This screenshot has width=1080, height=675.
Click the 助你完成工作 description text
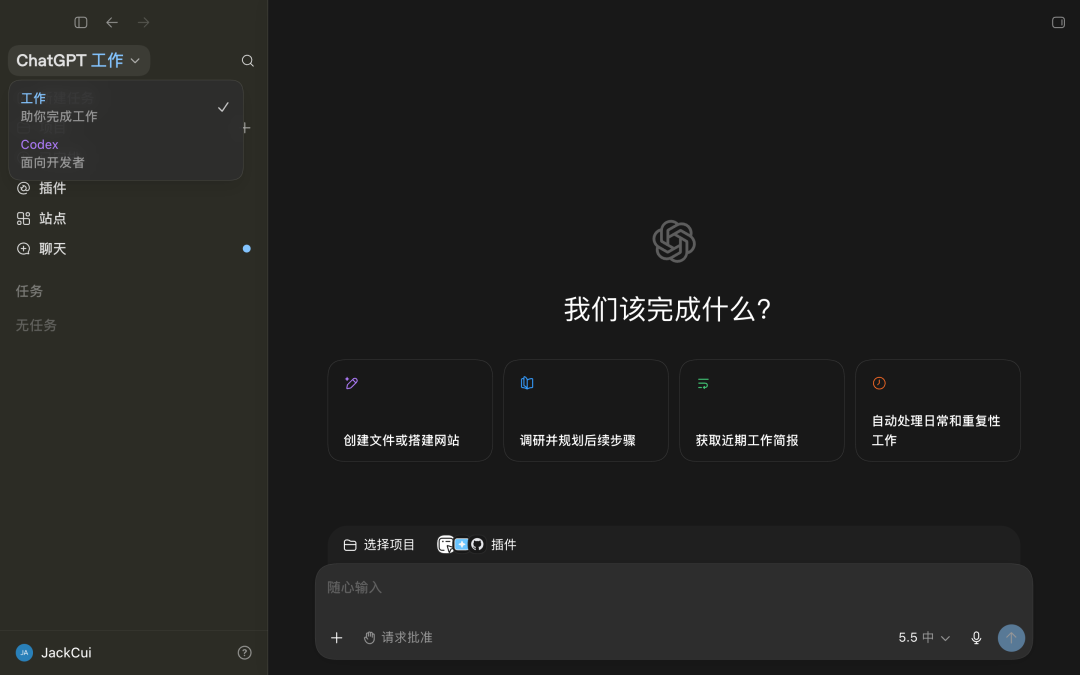[x=59, y=116]
